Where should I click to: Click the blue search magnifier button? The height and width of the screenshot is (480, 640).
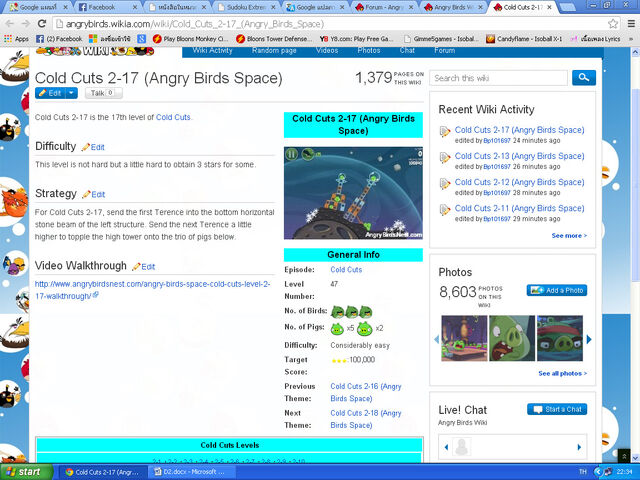point(584,78)
